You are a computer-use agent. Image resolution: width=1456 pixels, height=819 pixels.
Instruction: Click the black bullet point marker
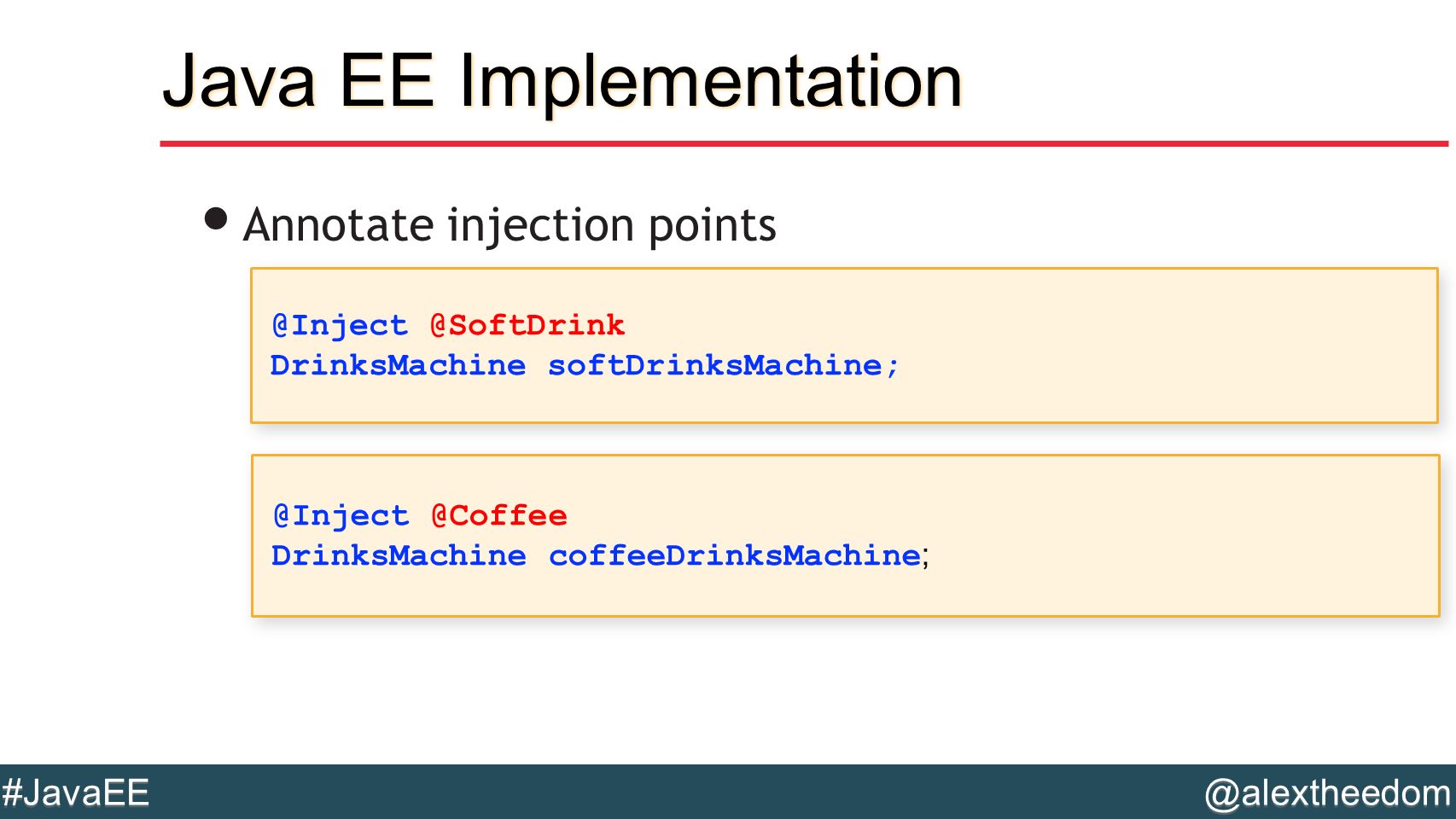point(217,219)
